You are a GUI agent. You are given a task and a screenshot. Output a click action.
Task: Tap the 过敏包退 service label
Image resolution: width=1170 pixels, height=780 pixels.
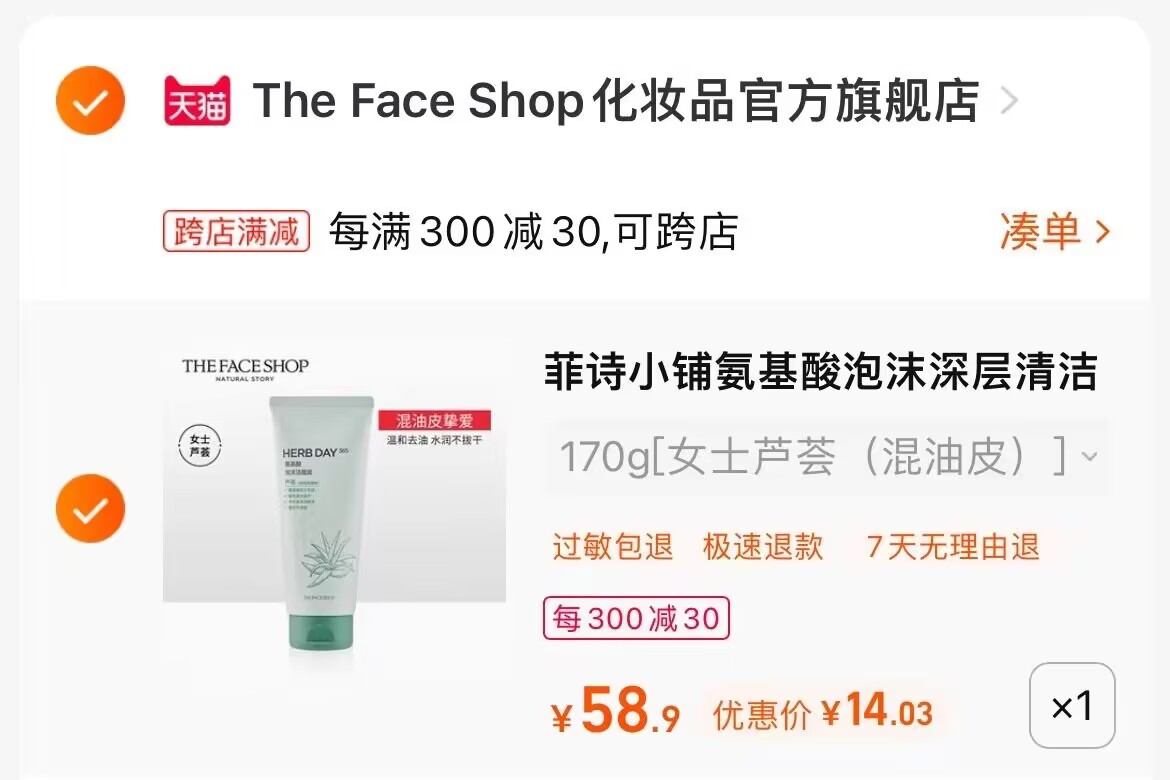pos(613,546)
